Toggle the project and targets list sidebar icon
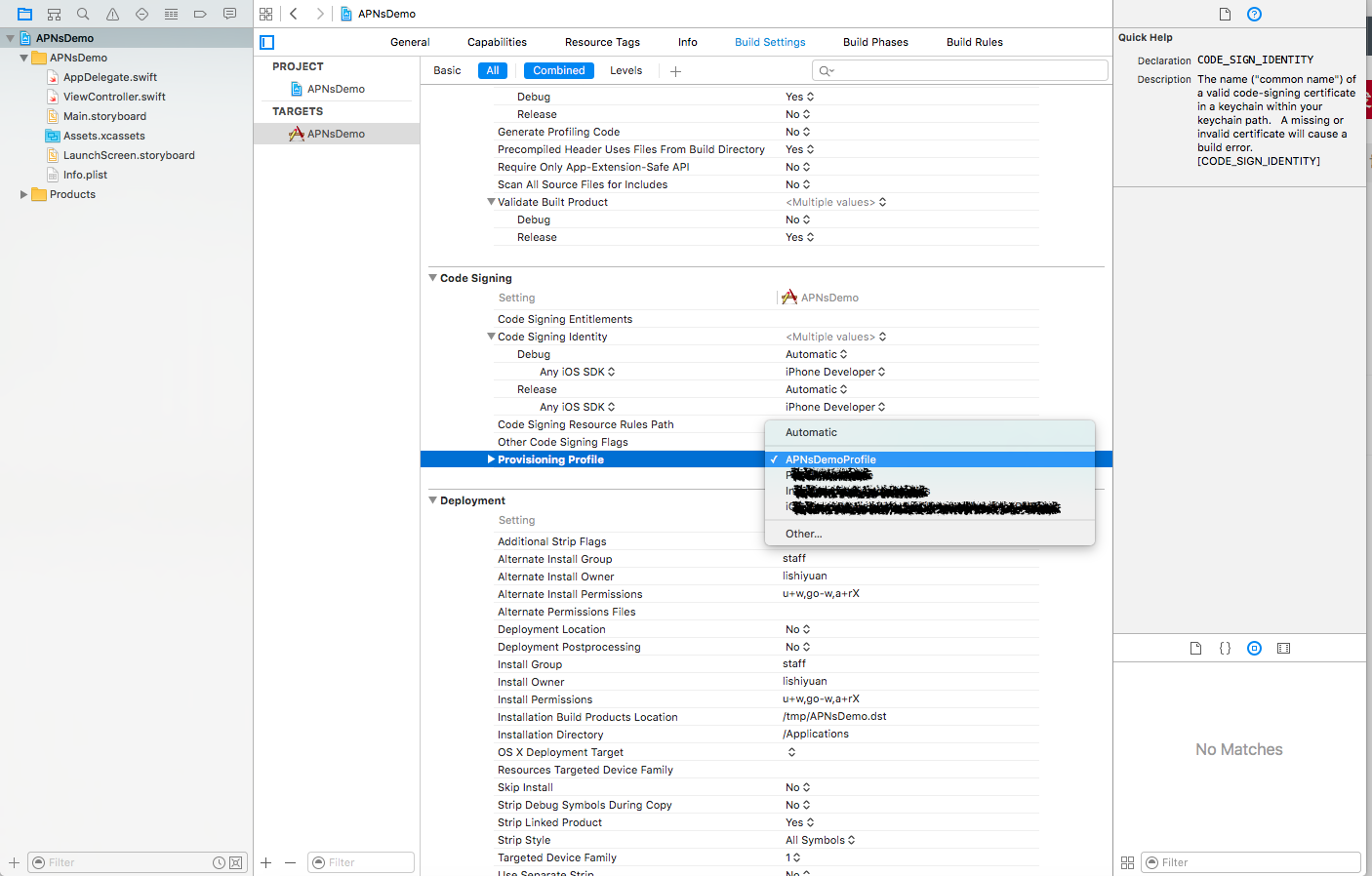The height and width of the screenshot is (876, 1372). (x=267, y=42)
